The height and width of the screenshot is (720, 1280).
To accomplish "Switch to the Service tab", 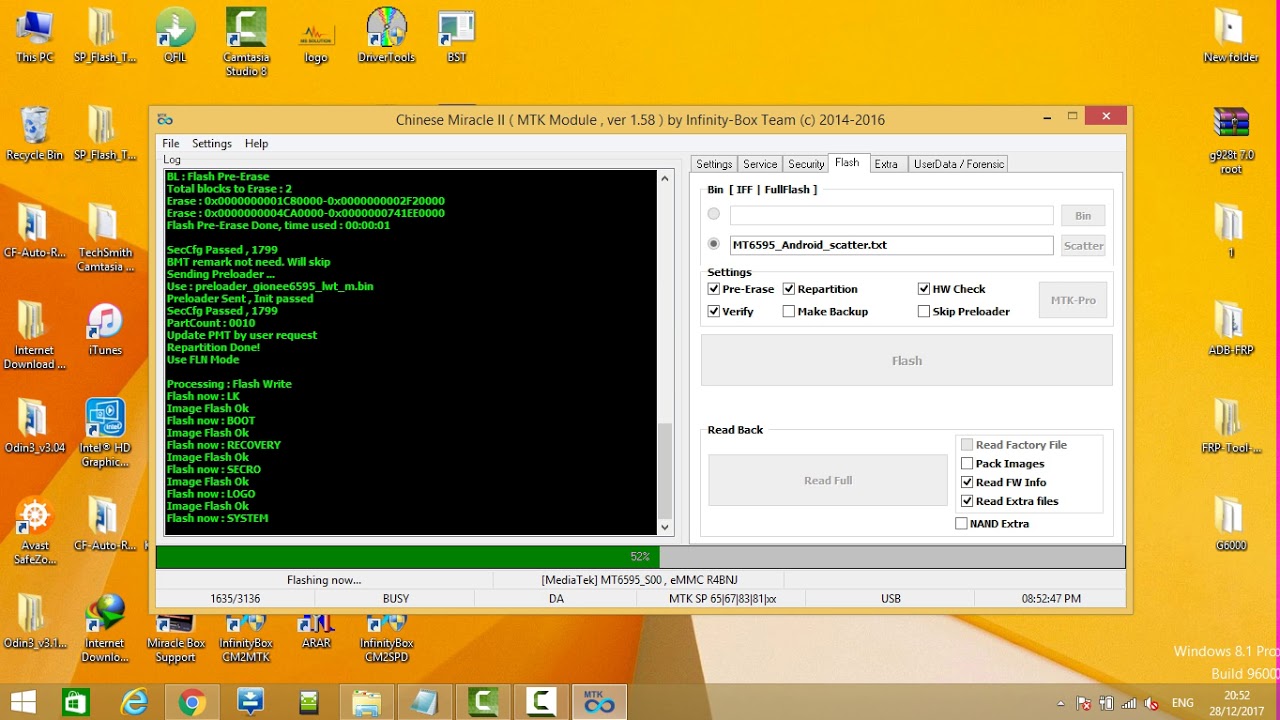I will [760, 164].
